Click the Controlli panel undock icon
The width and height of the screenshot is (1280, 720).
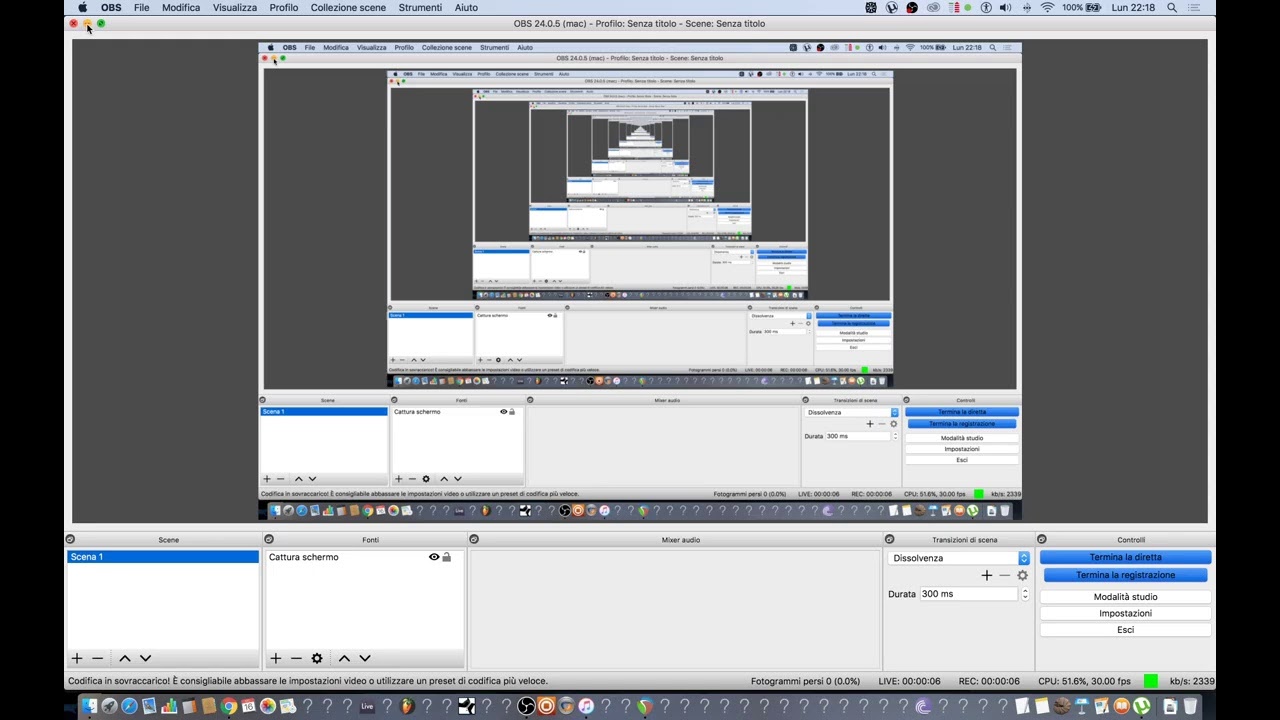[x=1042, y=540]
